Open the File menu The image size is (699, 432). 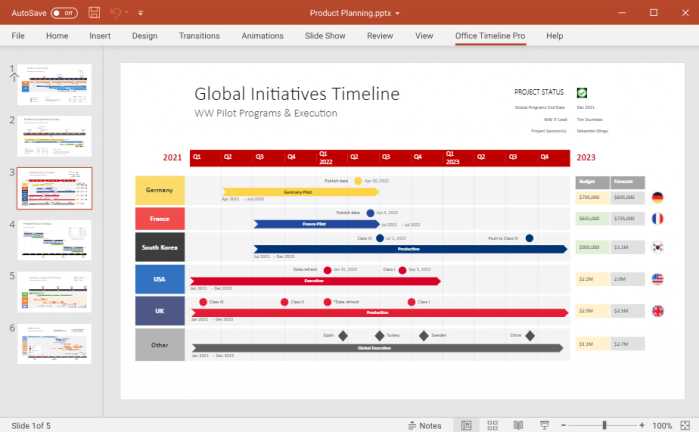pos(18,35)
